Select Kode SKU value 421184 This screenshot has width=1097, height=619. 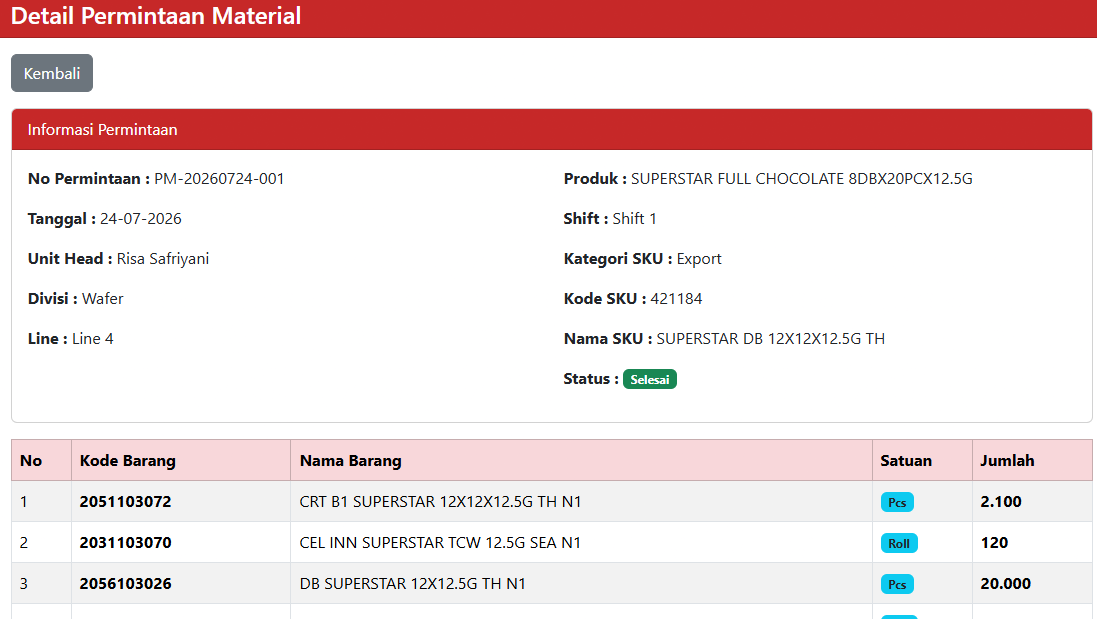coord(677,299)
